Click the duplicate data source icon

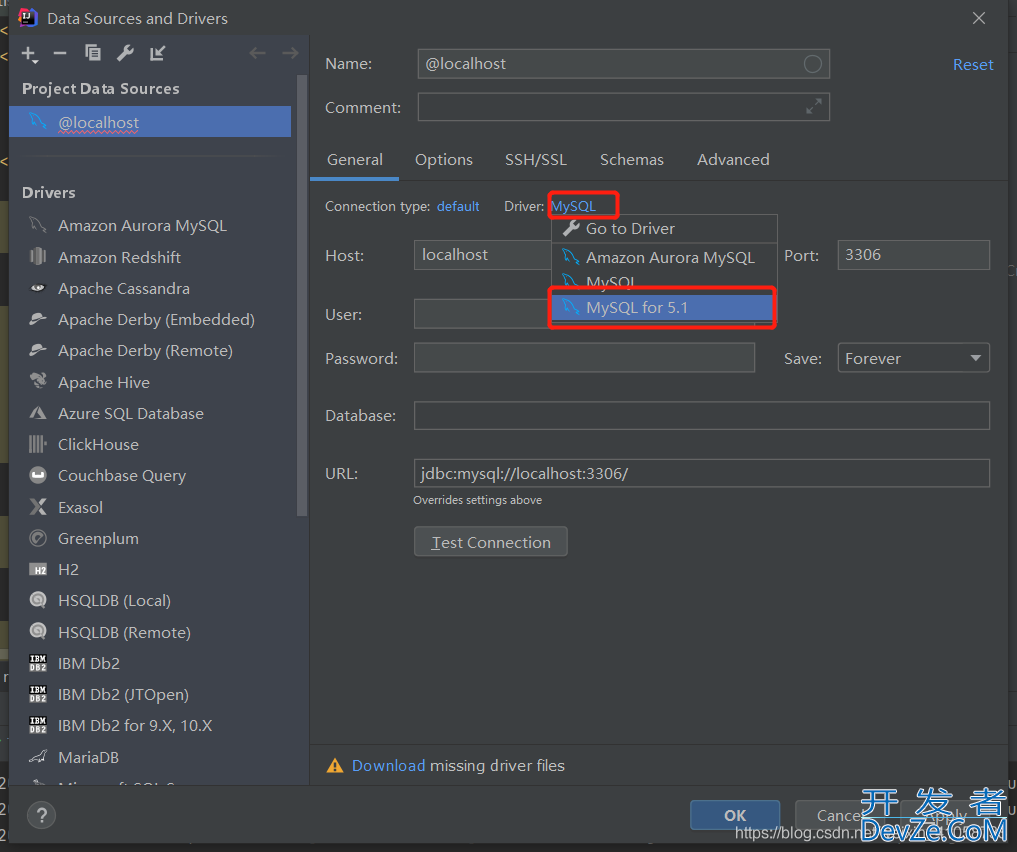pos(93,53)
